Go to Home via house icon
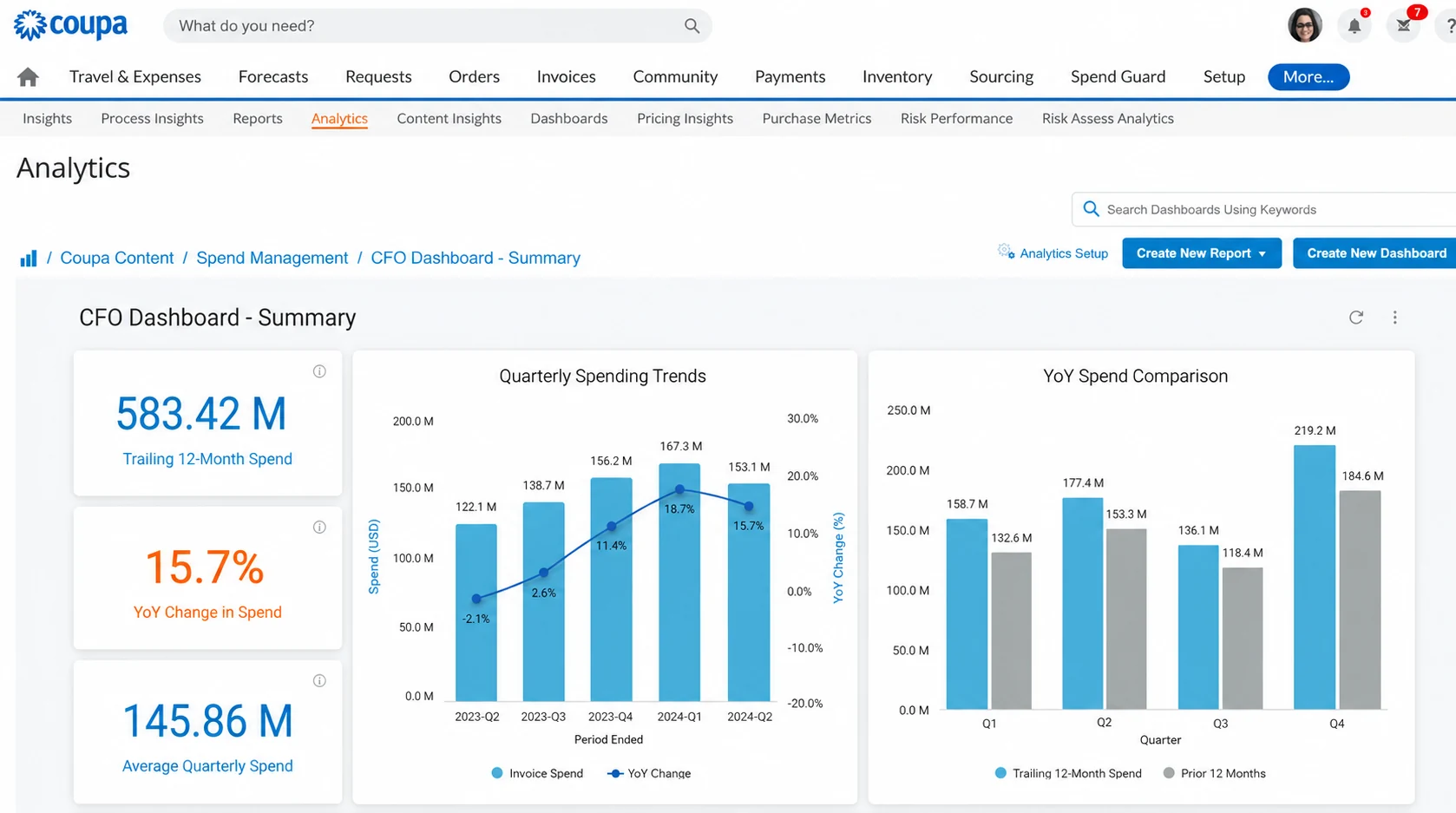Screen dimensions: 1456x813 [x=28, y=77]
